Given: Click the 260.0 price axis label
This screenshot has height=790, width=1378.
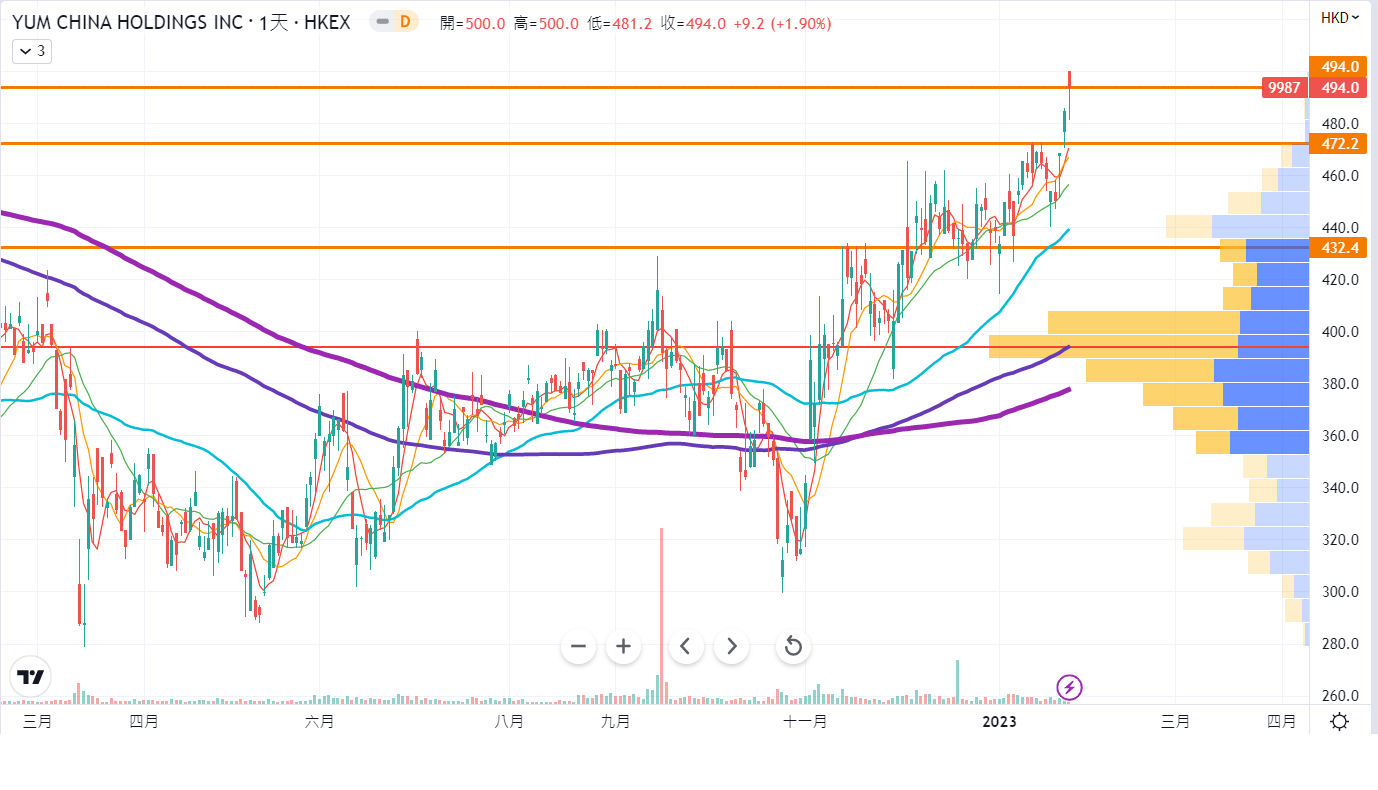Looking at the screenshot, I should click(x=1340, y=696).
